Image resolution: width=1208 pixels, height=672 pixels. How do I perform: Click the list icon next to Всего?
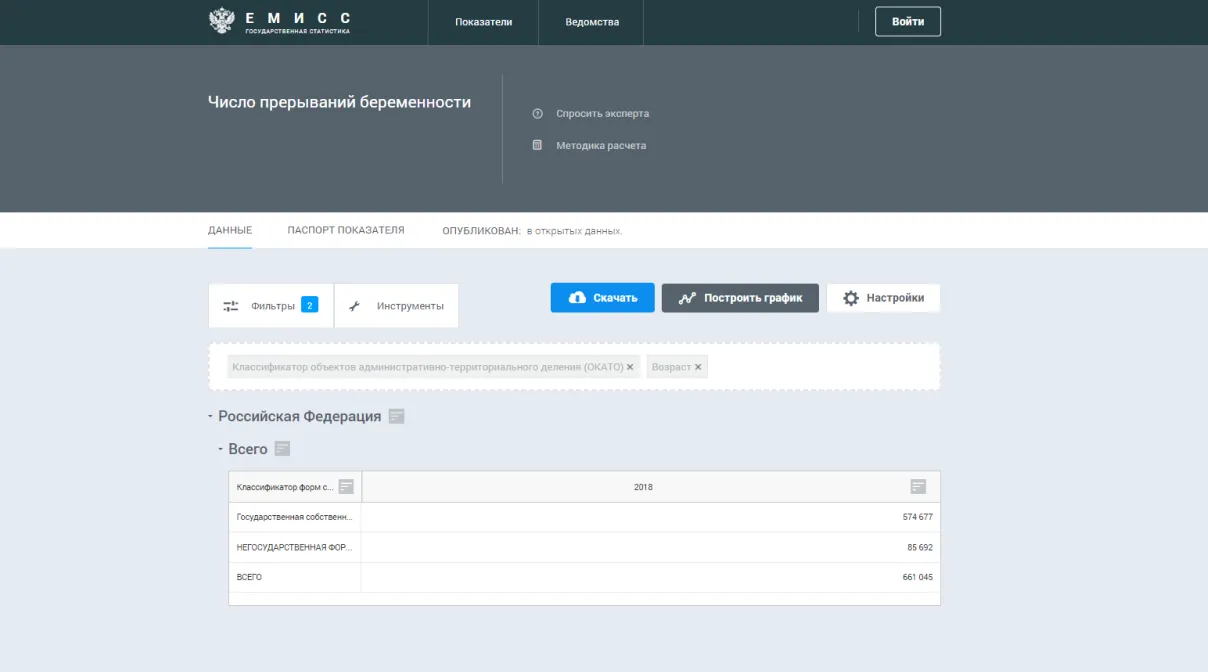(x=282, y=449)
